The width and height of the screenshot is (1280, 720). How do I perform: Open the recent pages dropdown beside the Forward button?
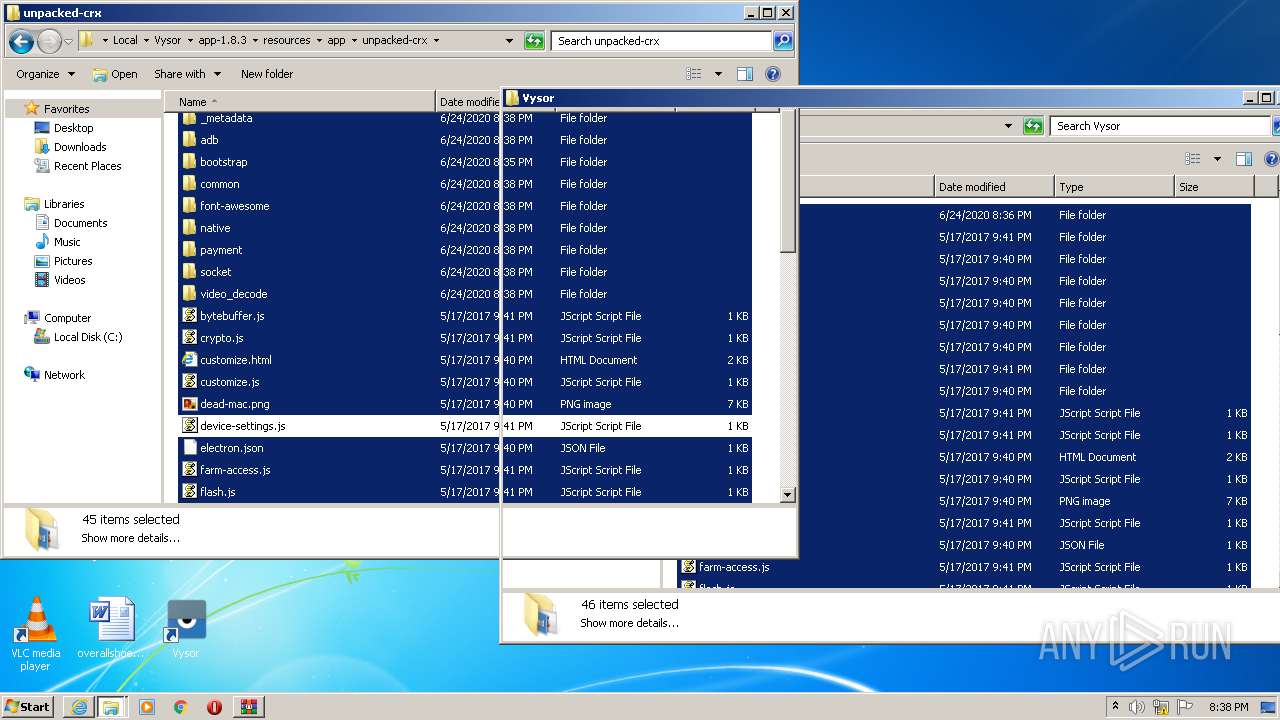tap(68, 41)
